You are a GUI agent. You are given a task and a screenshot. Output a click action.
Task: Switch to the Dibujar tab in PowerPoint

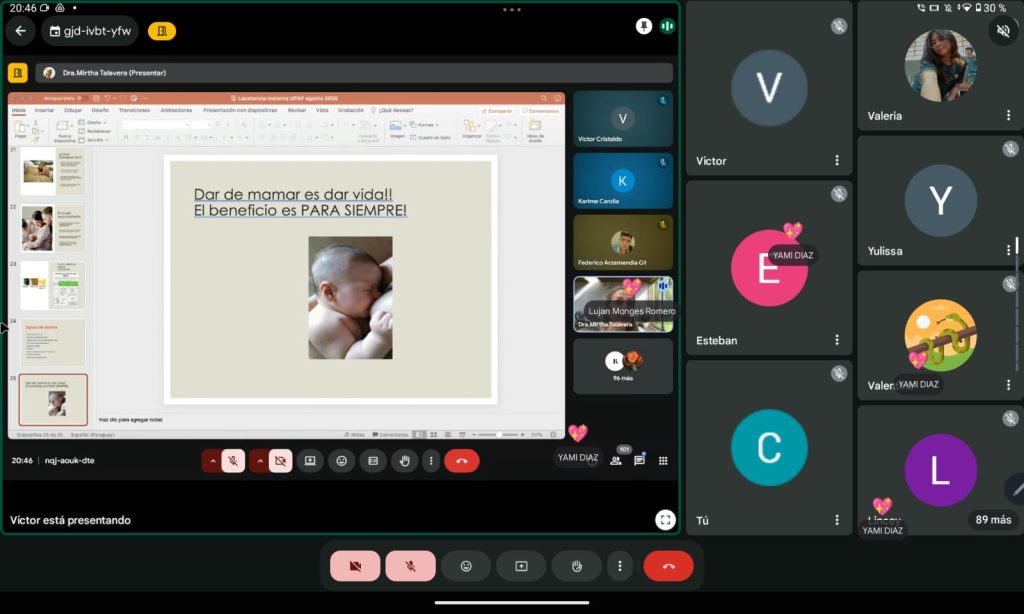point(72,110)
